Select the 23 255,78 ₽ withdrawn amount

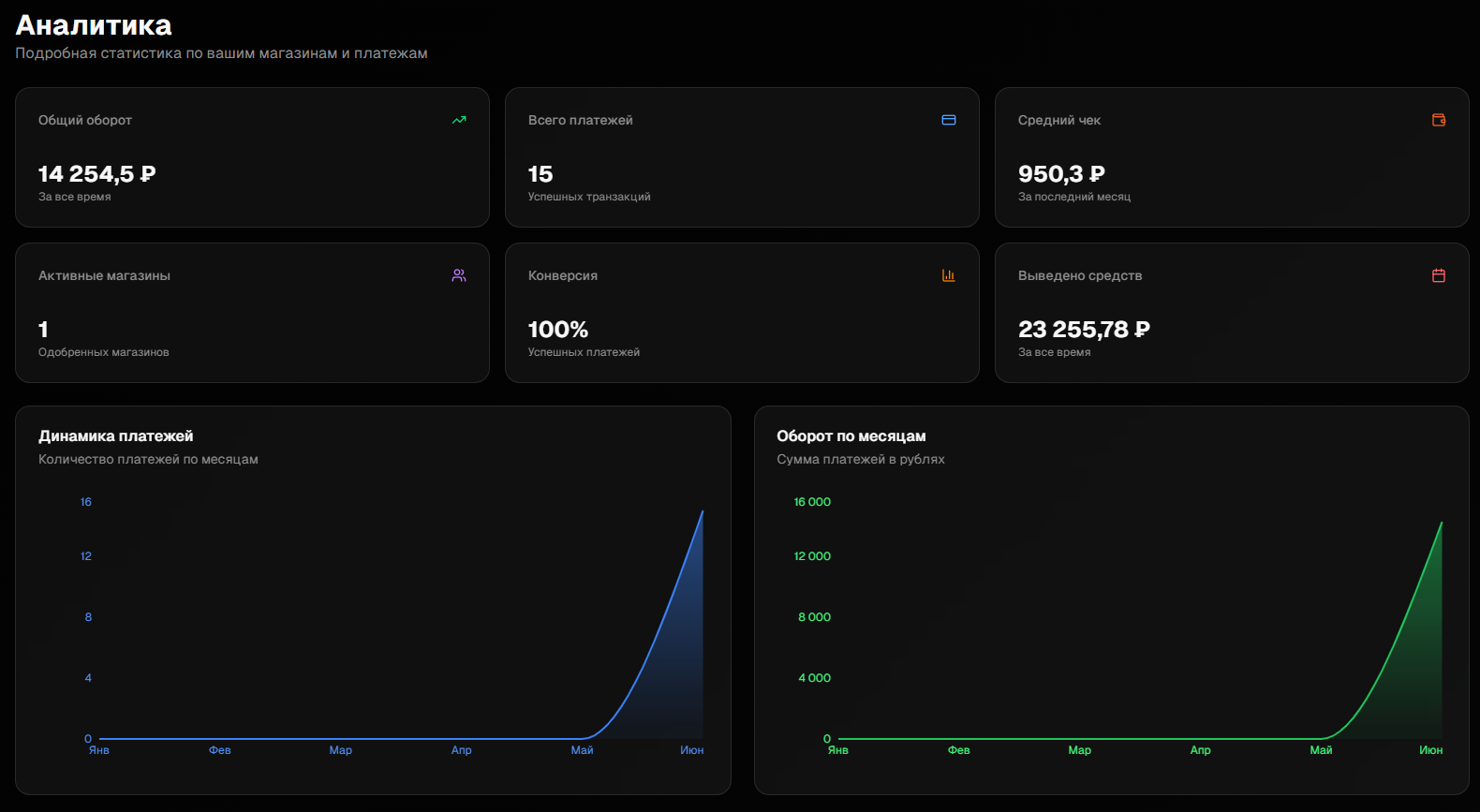(x=1084, y=330)
